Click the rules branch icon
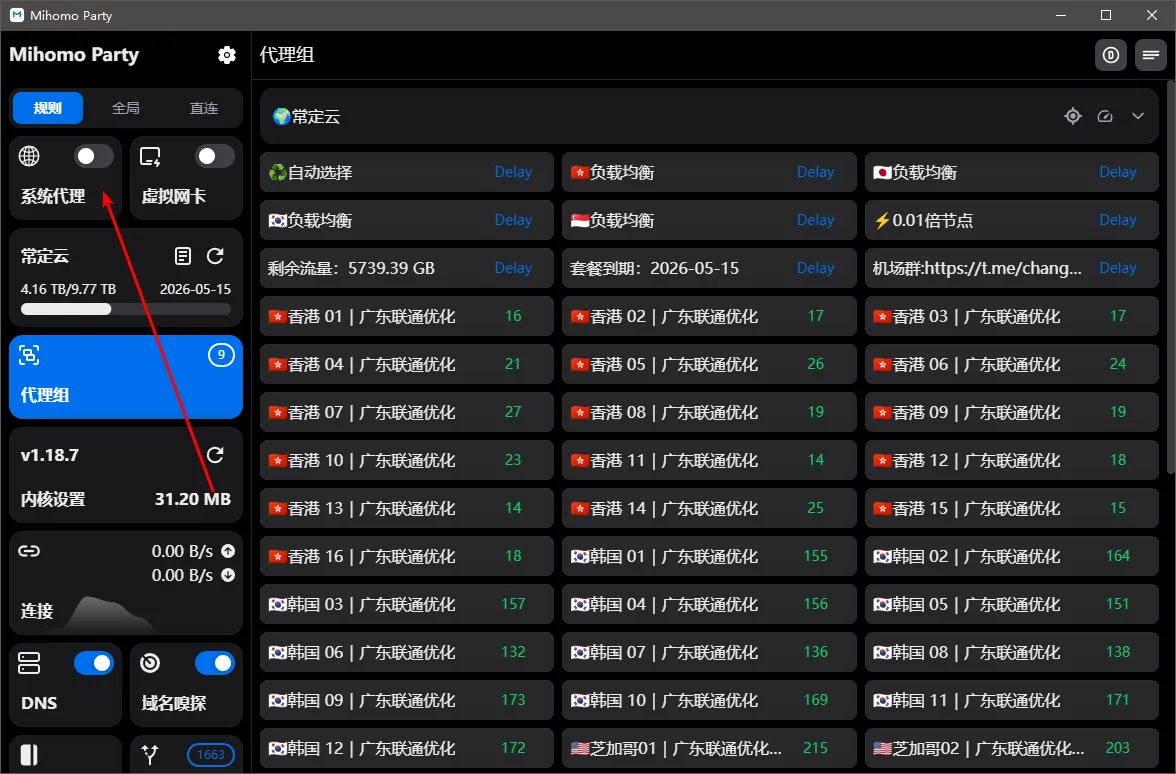The image size is (1176, 774). (150, 754)
